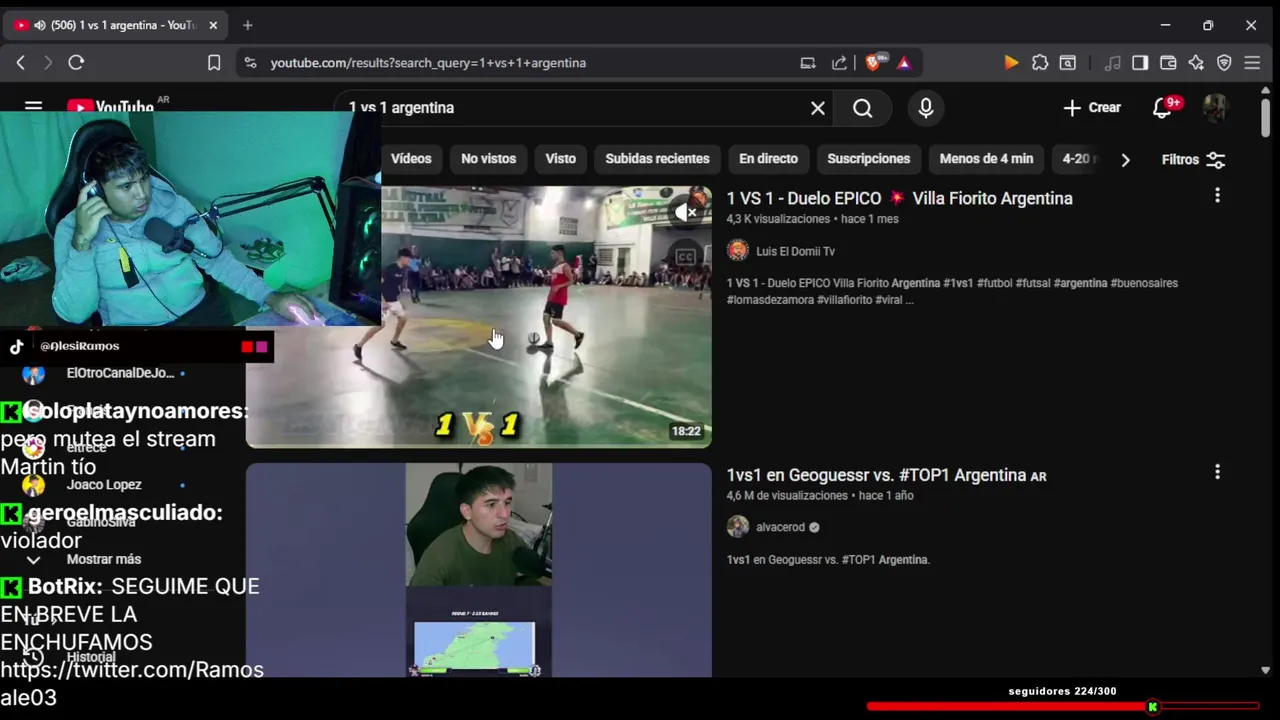Open Joaco Lopez subscription in sidebar
1280x720 pixels.
(x=104, y=485)
